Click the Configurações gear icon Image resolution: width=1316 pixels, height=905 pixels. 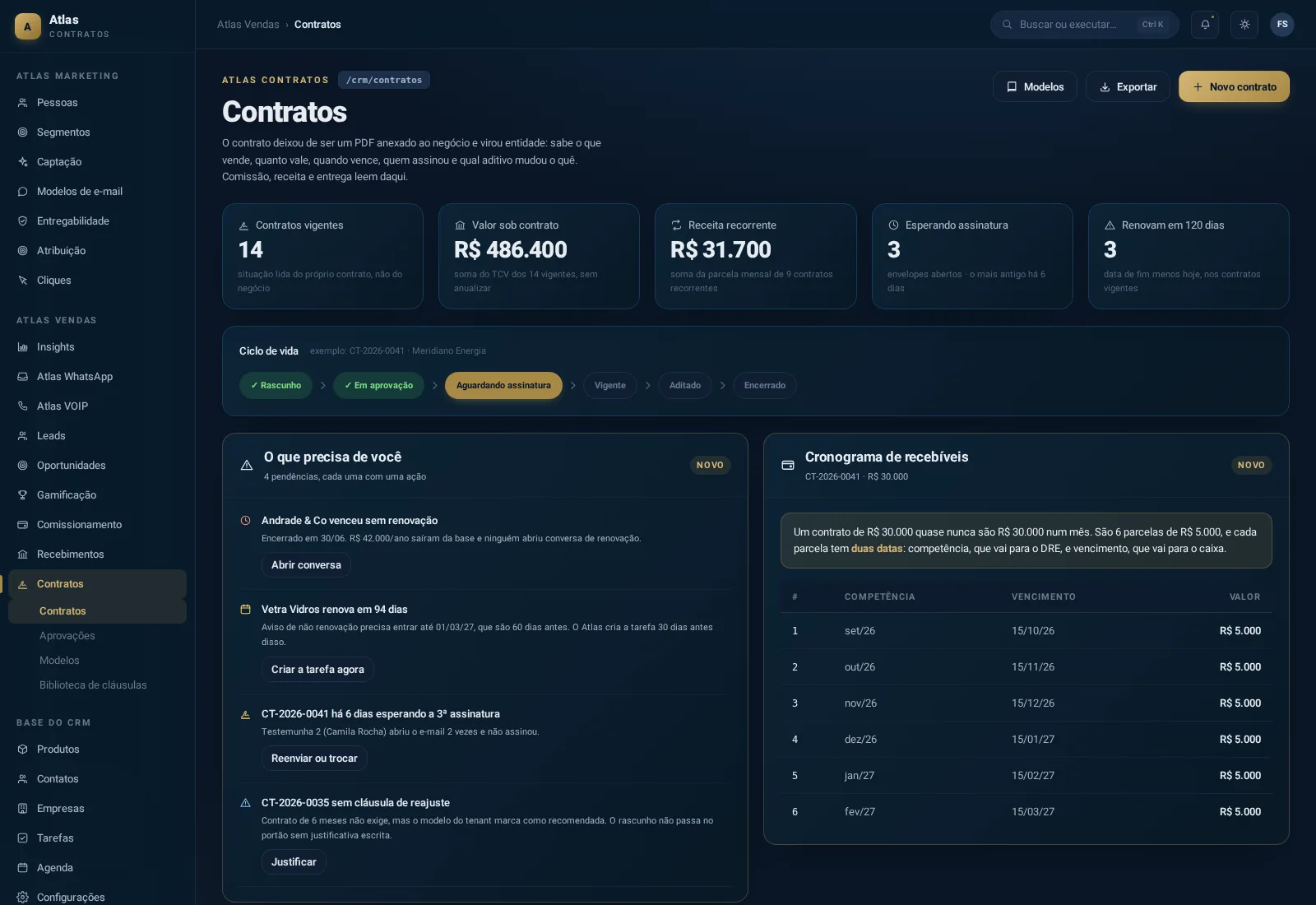tap(23, 898)
